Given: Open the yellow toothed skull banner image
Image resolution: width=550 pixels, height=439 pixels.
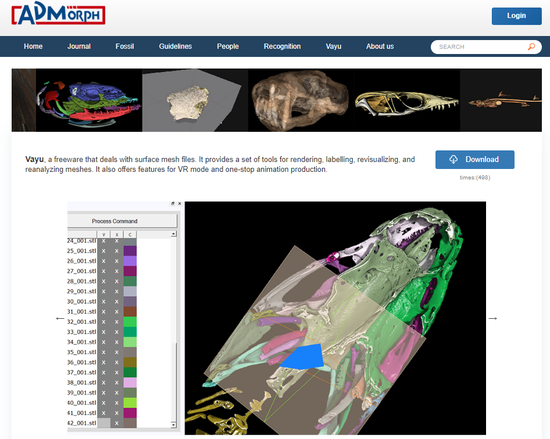Looking at the screenshot, I should pos(407,100).
